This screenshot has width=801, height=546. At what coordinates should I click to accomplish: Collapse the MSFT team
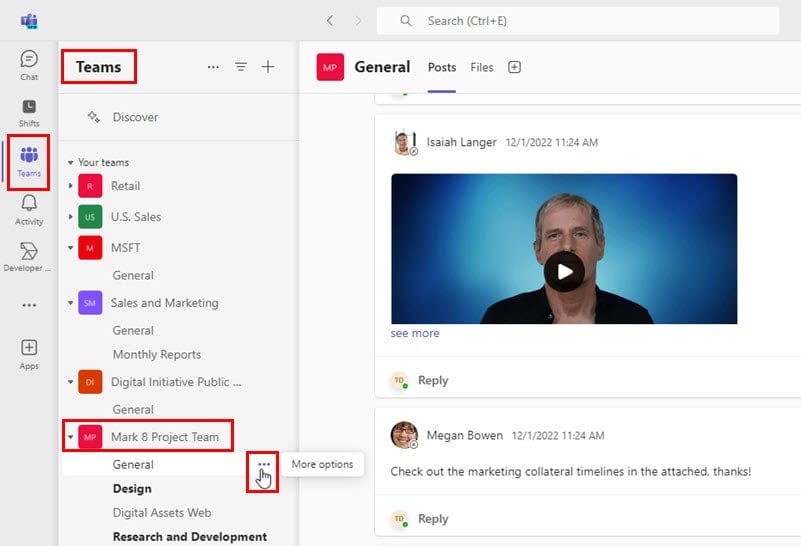click(x=70, y=248)
